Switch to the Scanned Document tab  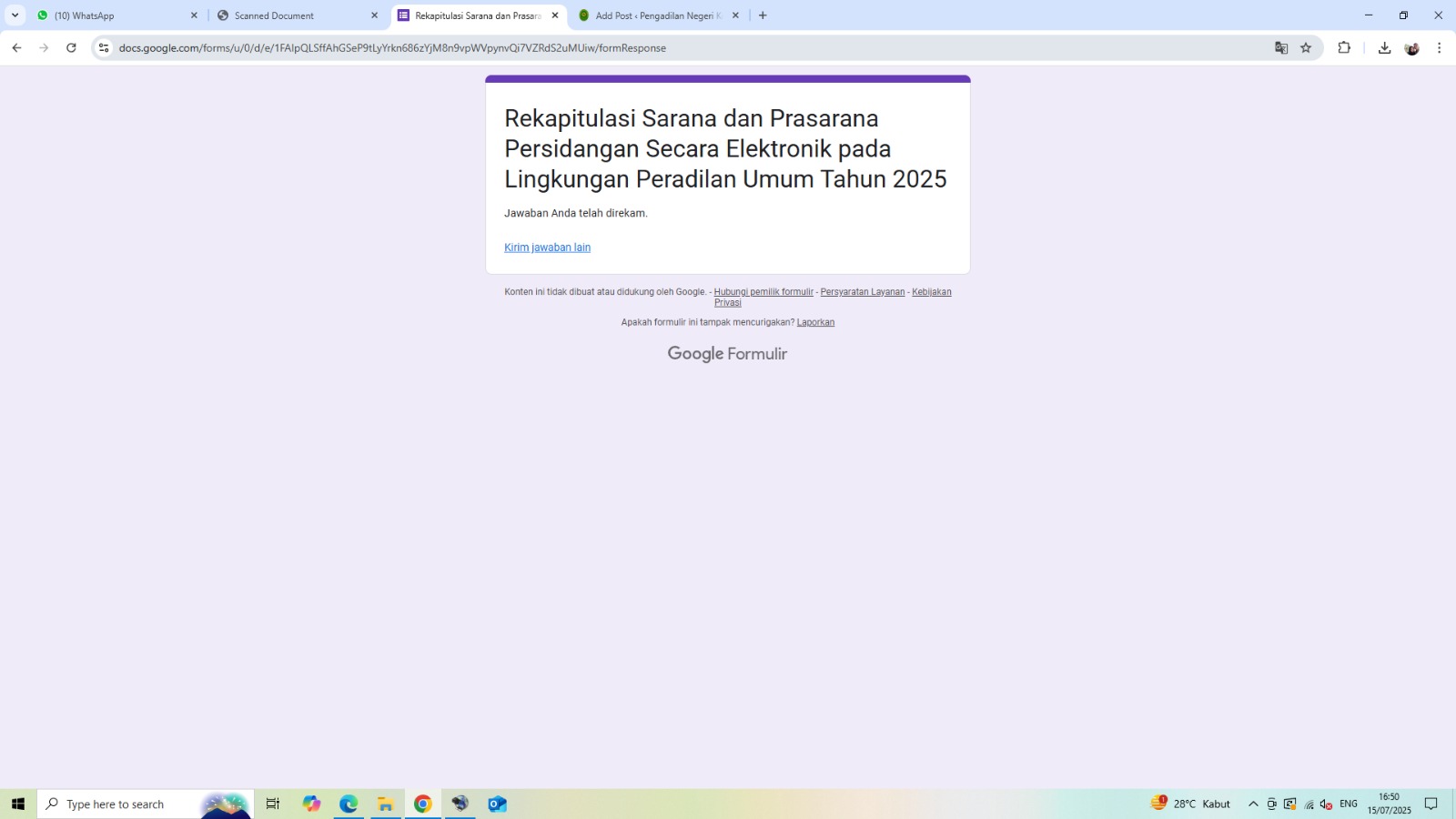291,15
